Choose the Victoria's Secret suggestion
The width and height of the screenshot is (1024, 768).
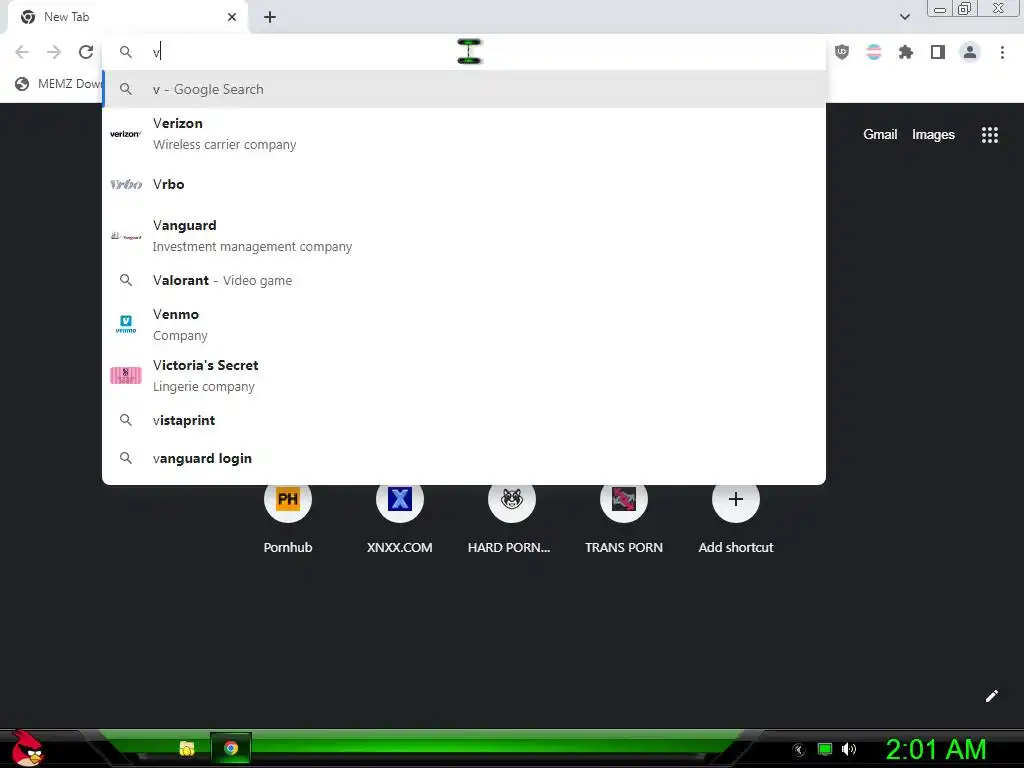coord(464,376)
